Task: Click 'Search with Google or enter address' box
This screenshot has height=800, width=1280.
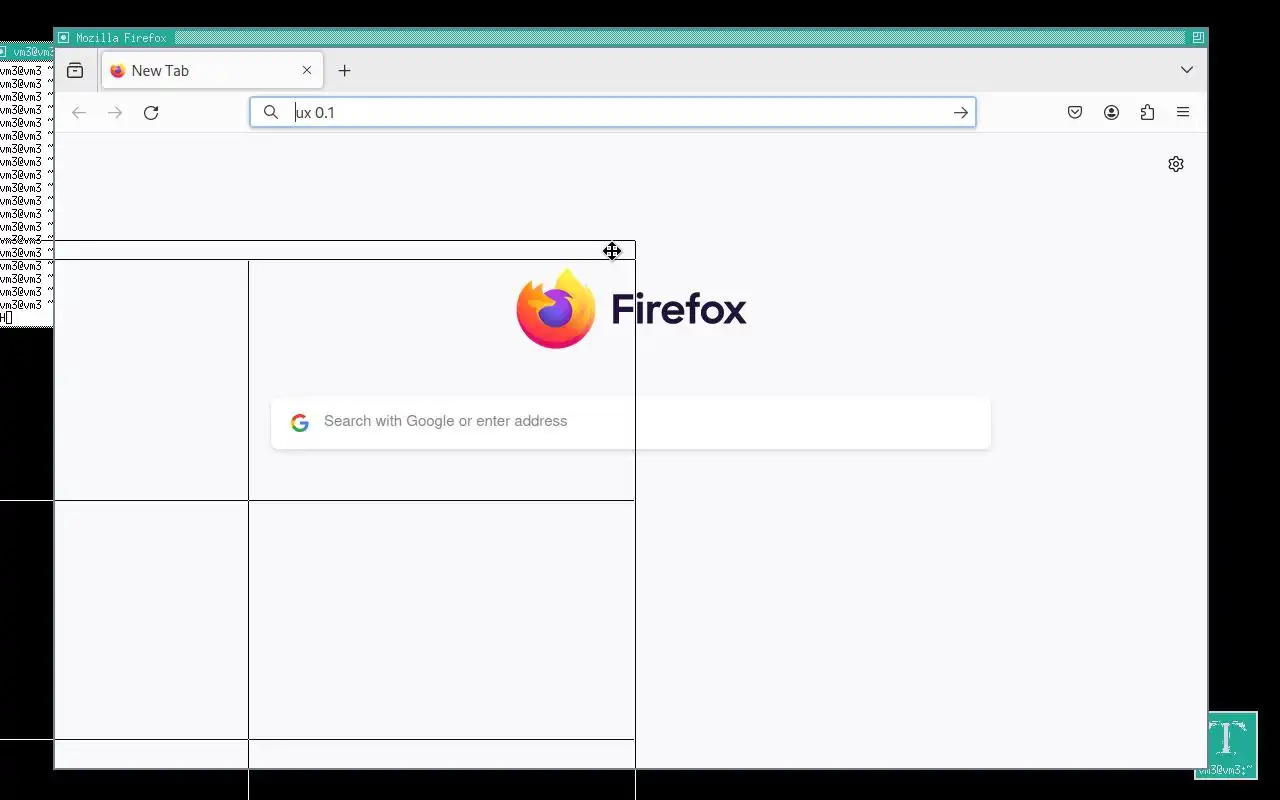Action: click(631, 422)
